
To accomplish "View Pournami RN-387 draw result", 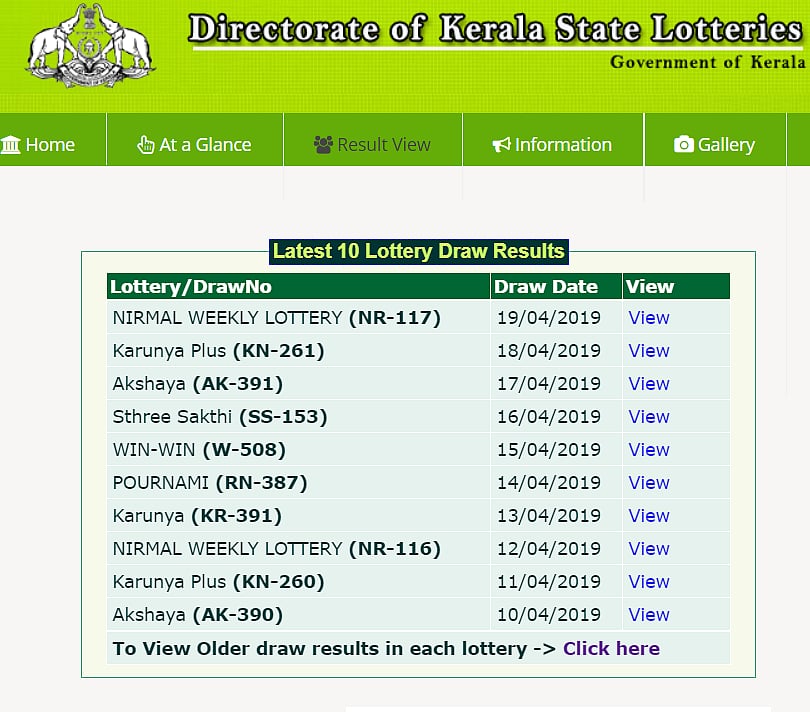I will click(648, 483).
